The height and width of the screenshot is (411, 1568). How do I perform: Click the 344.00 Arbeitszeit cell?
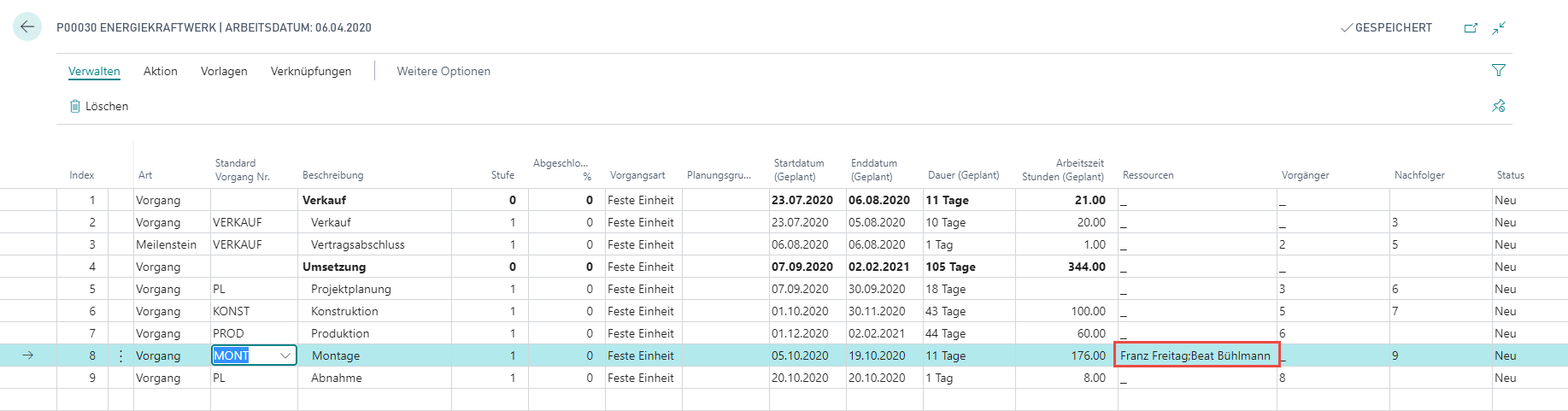click(1066, 267)
